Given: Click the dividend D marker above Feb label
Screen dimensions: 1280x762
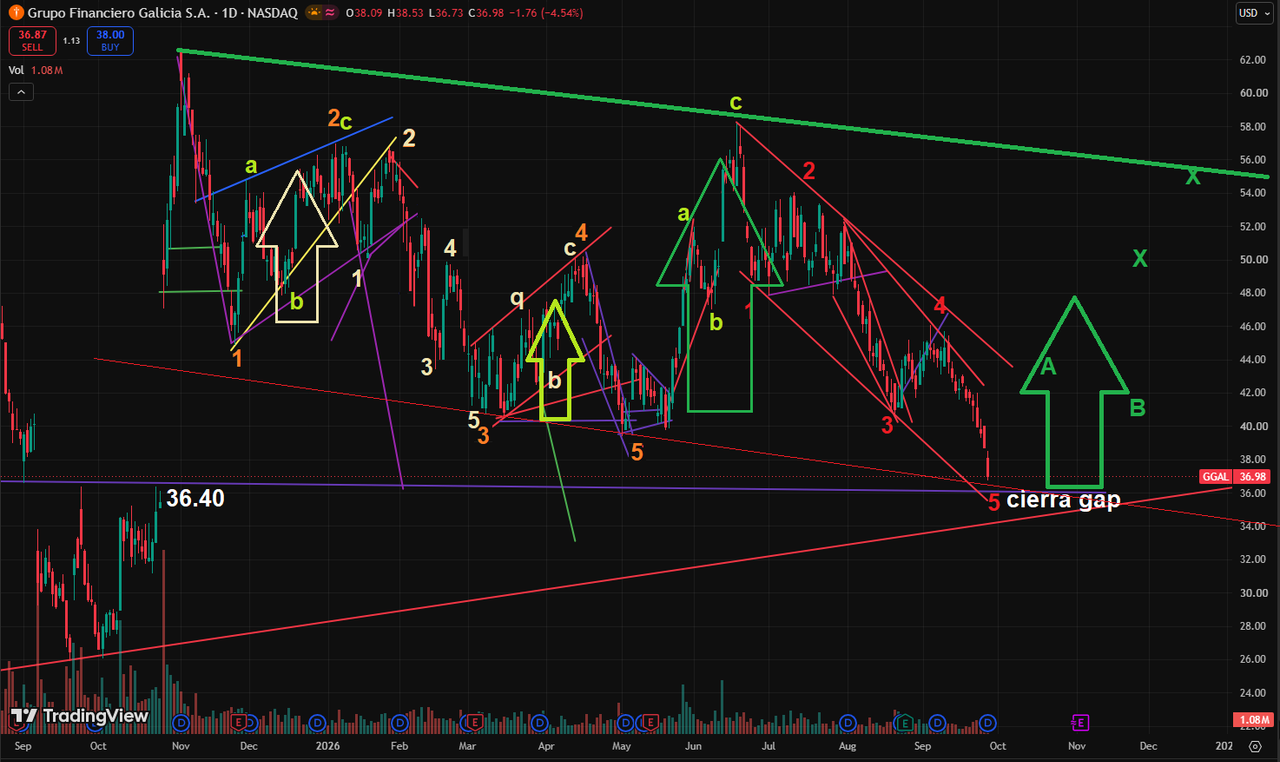Looking at the screenshot, I should point(400,722).
